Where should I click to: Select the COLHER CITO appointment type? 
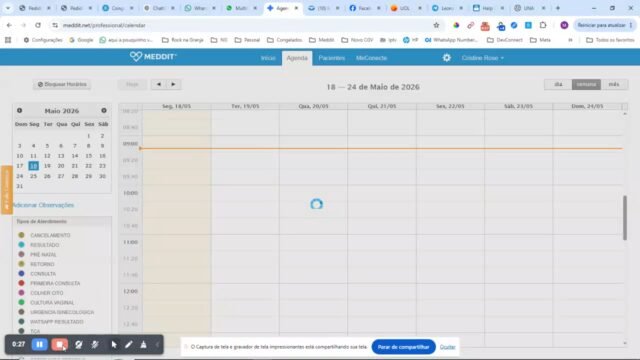click(47, 293)
